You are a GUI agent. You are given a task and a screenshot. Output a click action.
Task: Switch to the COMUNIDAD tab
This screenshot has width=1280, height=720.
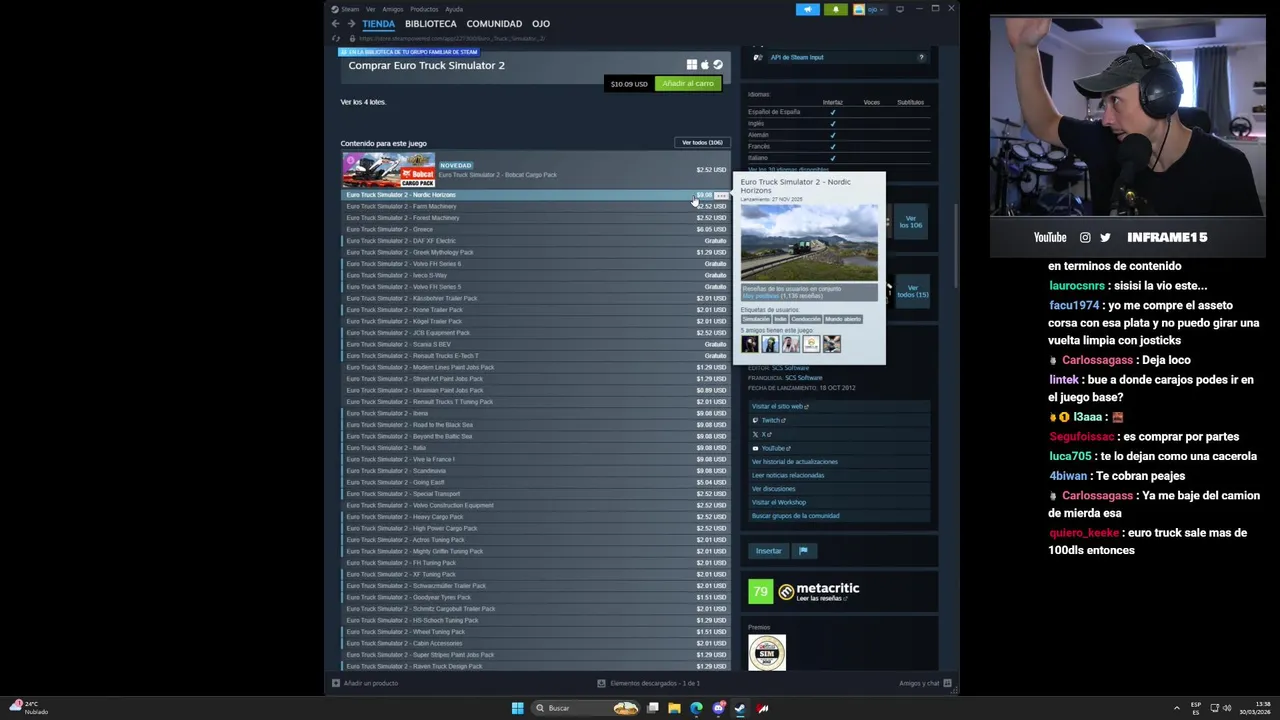click(x=494, y=24)
